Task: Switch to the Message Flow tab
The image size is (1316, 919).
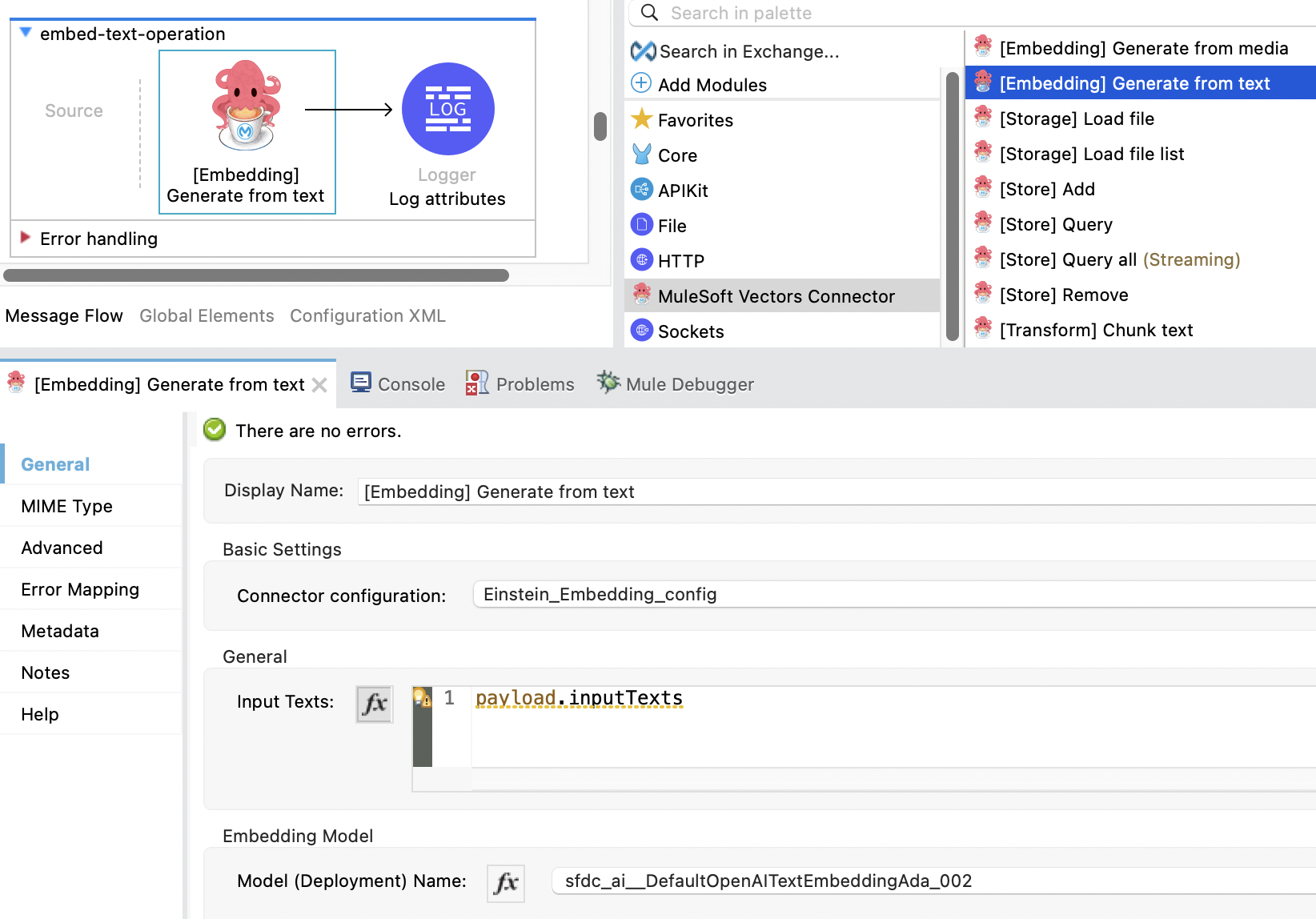Action: coord(64,315)
